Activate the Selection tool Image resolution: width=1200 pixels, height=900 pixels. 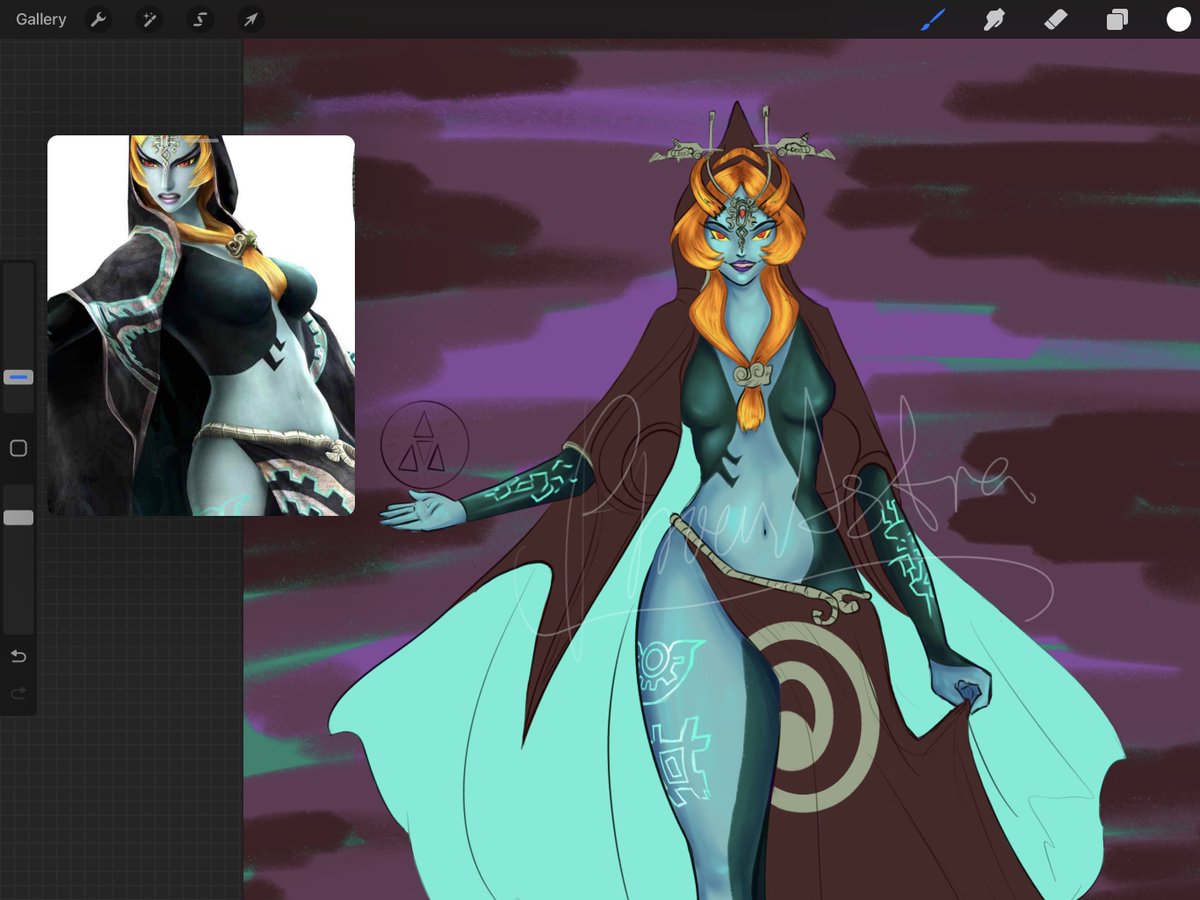199,19
